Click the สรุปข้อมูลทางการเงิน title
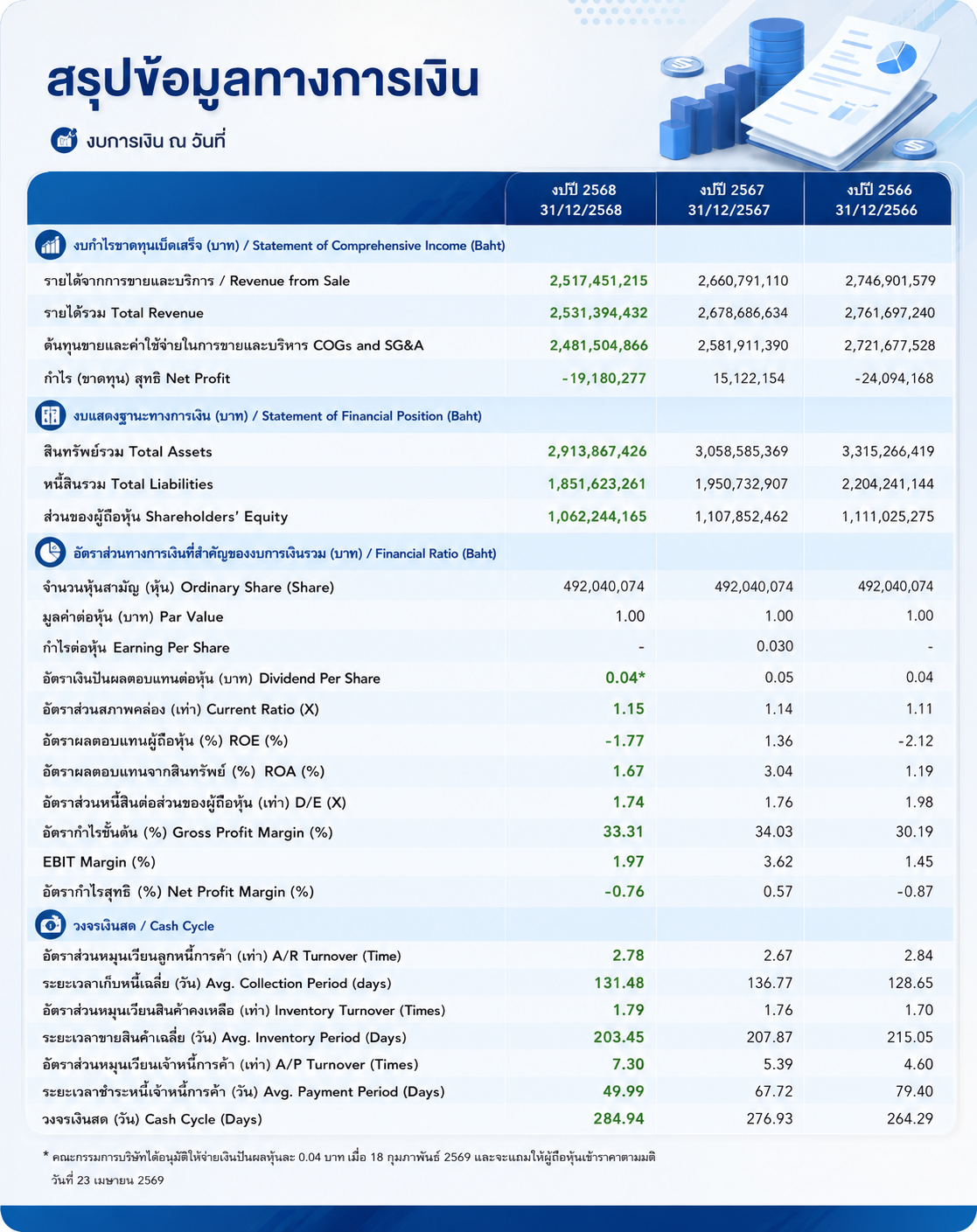 coord(262,80)
